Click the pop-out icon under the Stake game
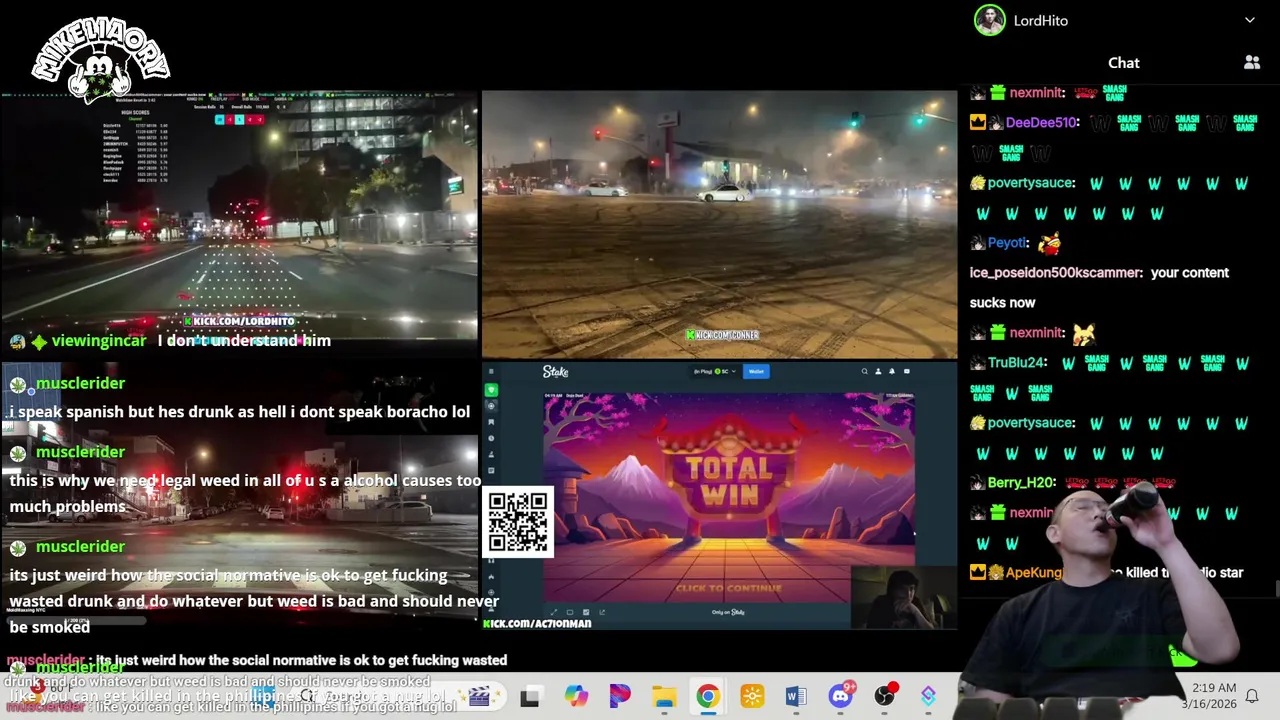The image size is (1280, 720). [x=602, y=612]
